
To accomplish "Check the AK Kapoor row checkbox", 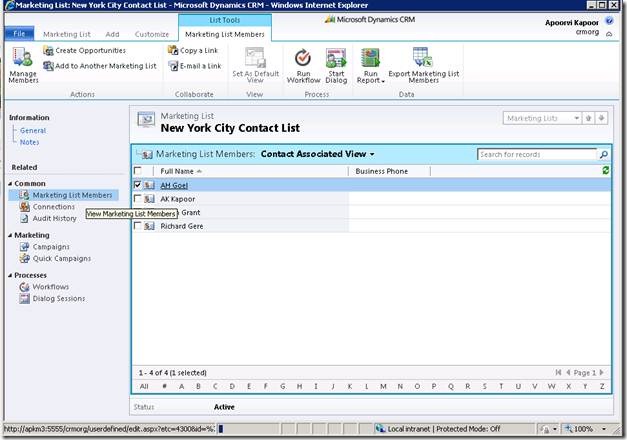I will pyautogui.click(x=137, y=199).
